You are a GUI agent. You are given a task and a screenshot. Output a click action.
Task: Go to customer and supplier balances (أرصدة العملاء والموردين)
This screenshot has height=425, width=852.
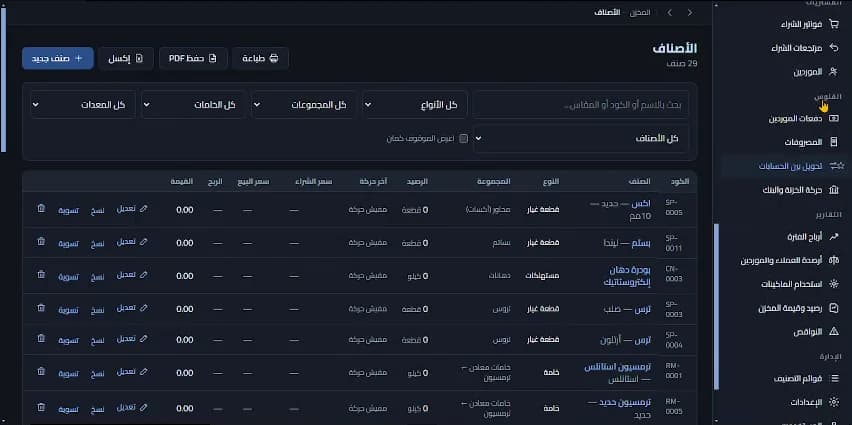click(x=781, y=260)
